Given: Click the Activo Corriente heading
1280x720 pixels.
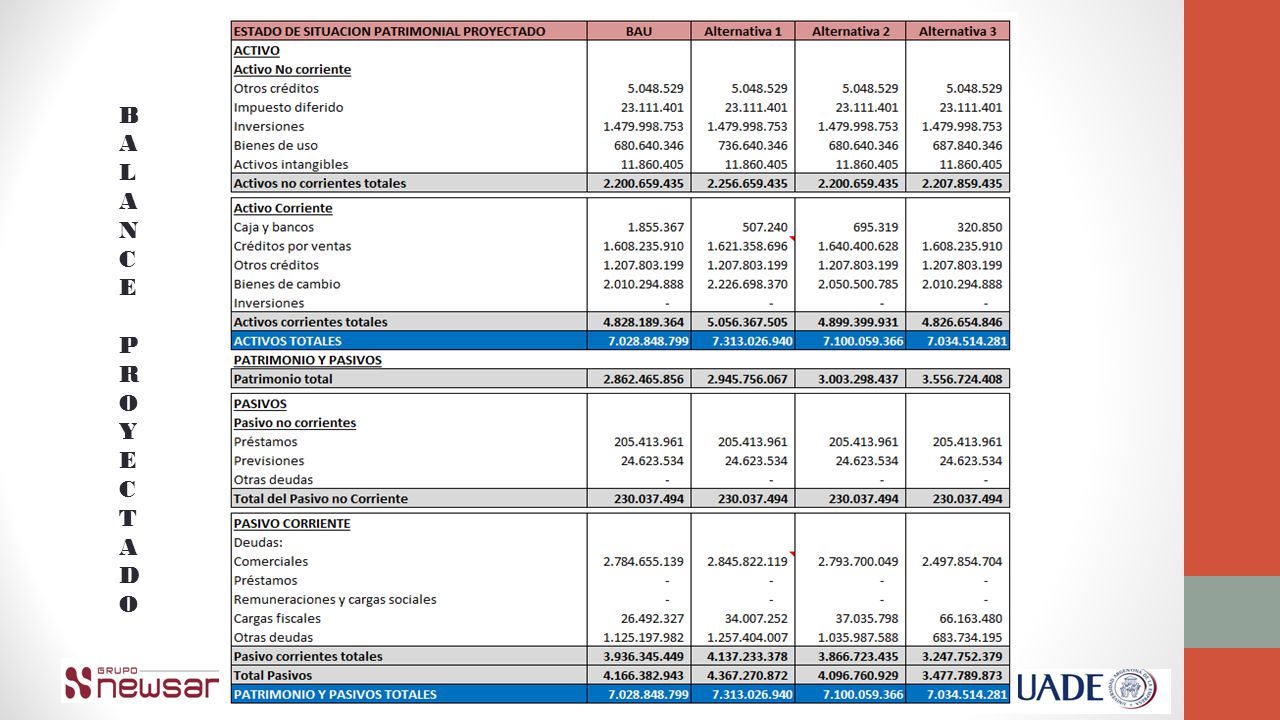Looking at the screenshot, I should click(x=283, y=209).
